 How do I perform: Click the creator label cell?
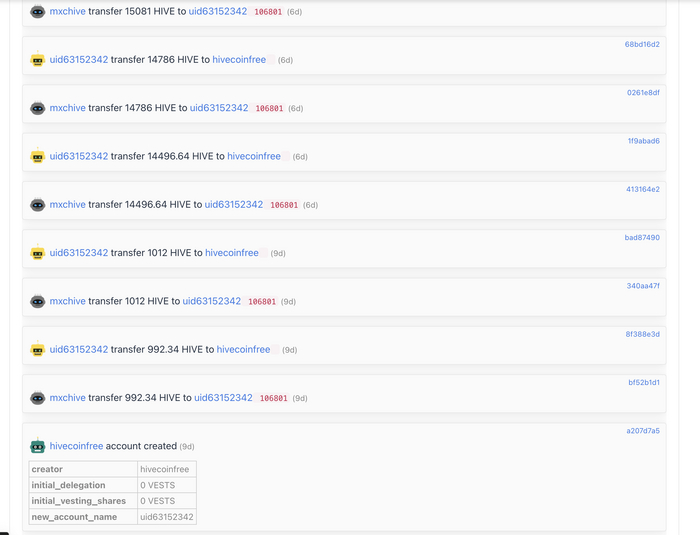point(83,469)
